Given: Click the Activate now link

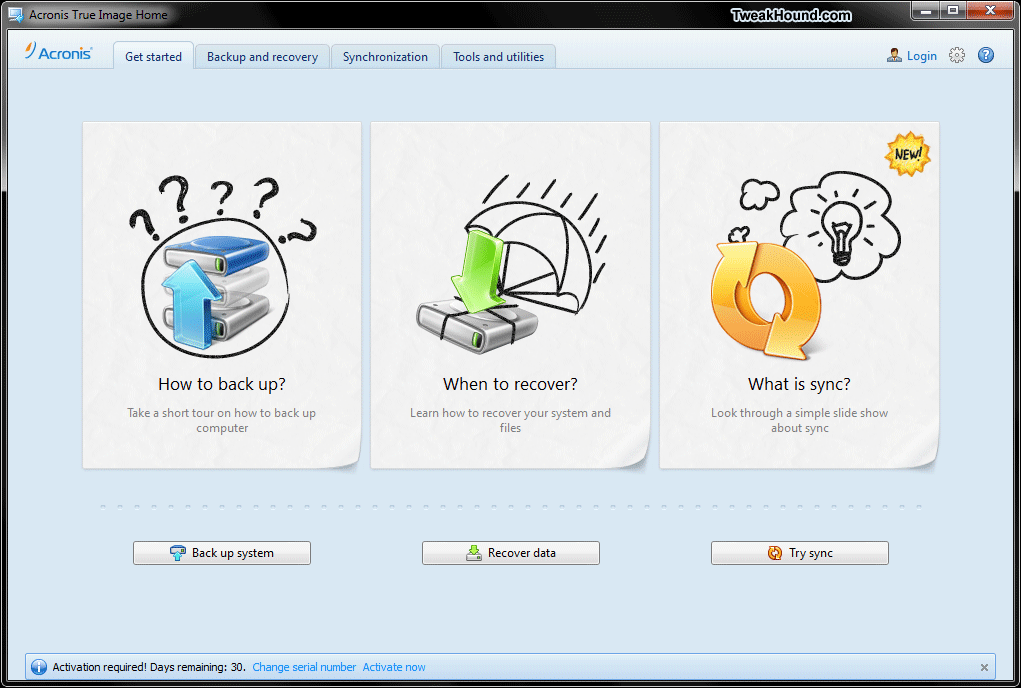Looking at the screenshot, I should click(x=394, y=667).
